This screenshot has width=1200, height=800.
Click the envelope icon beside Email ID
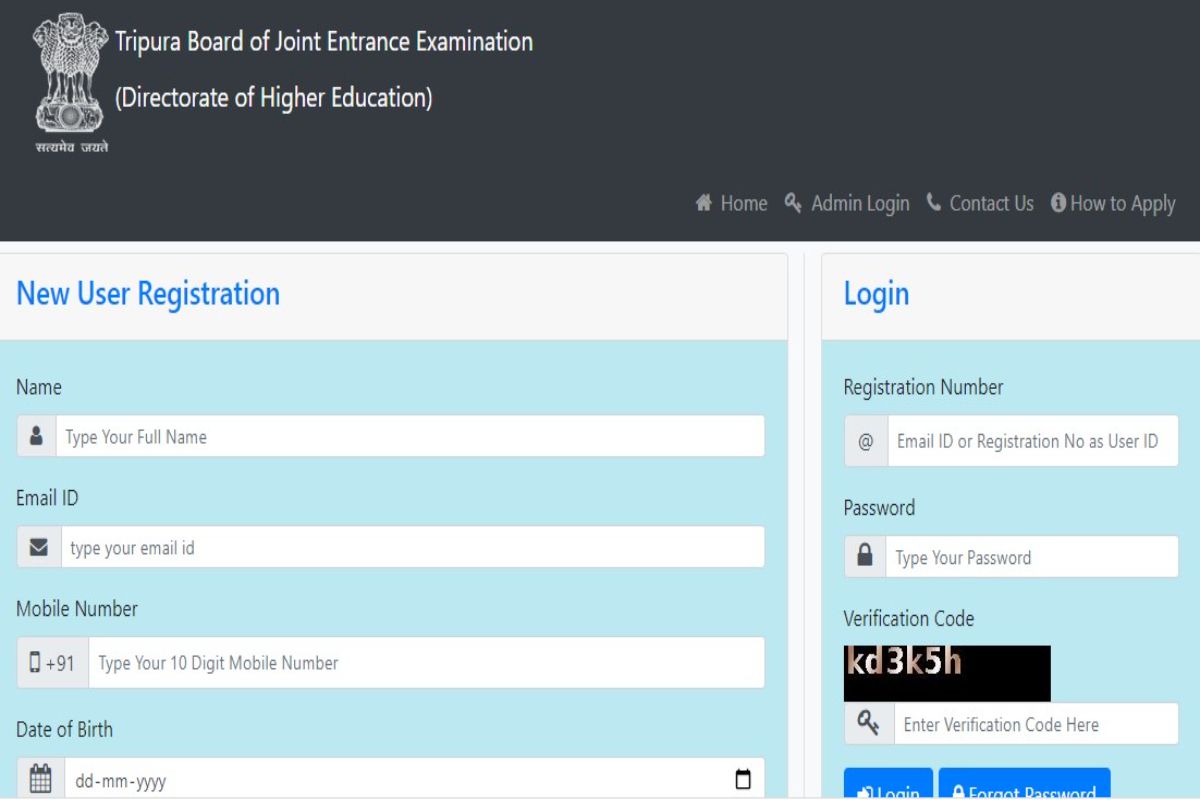click(x=39, y=548)
